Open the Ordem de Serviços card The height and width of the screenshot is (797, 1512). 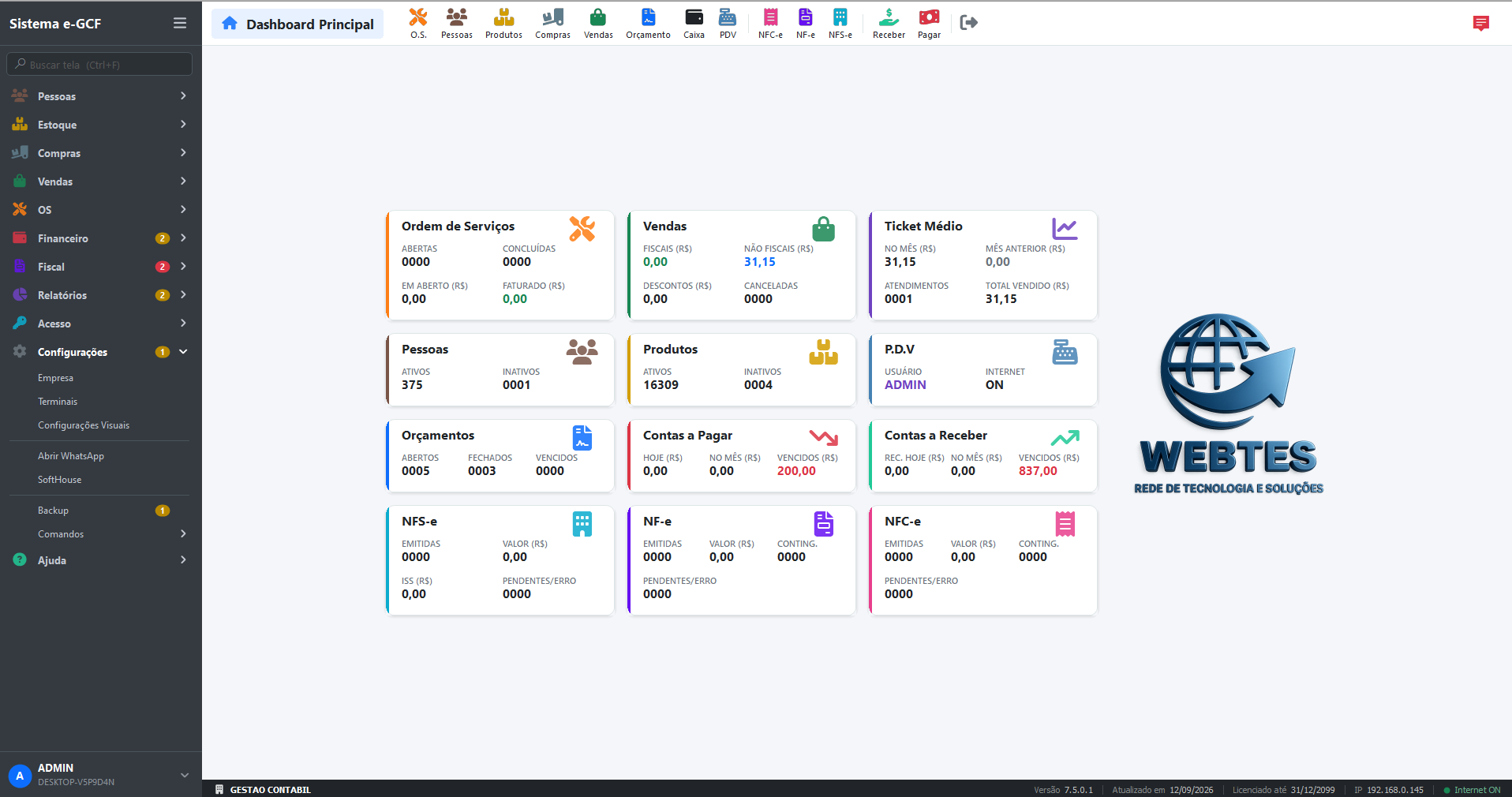point(500,265)
